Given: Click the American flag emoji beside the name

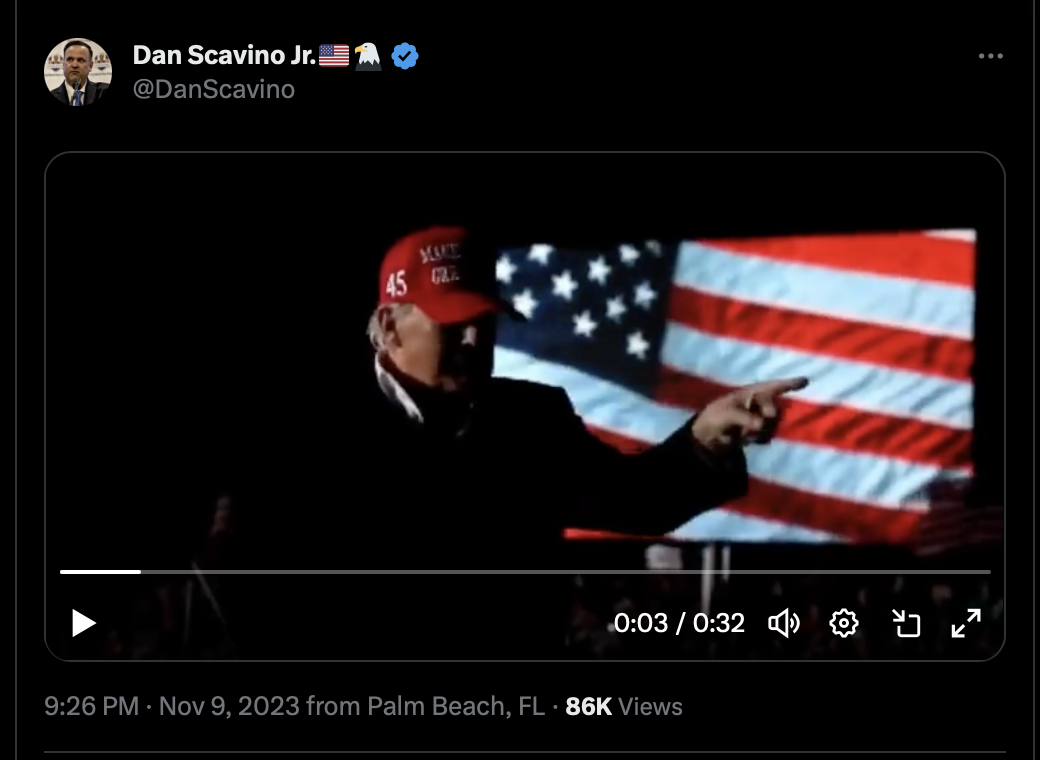Looking at the screenshot, I should (334, 56).
